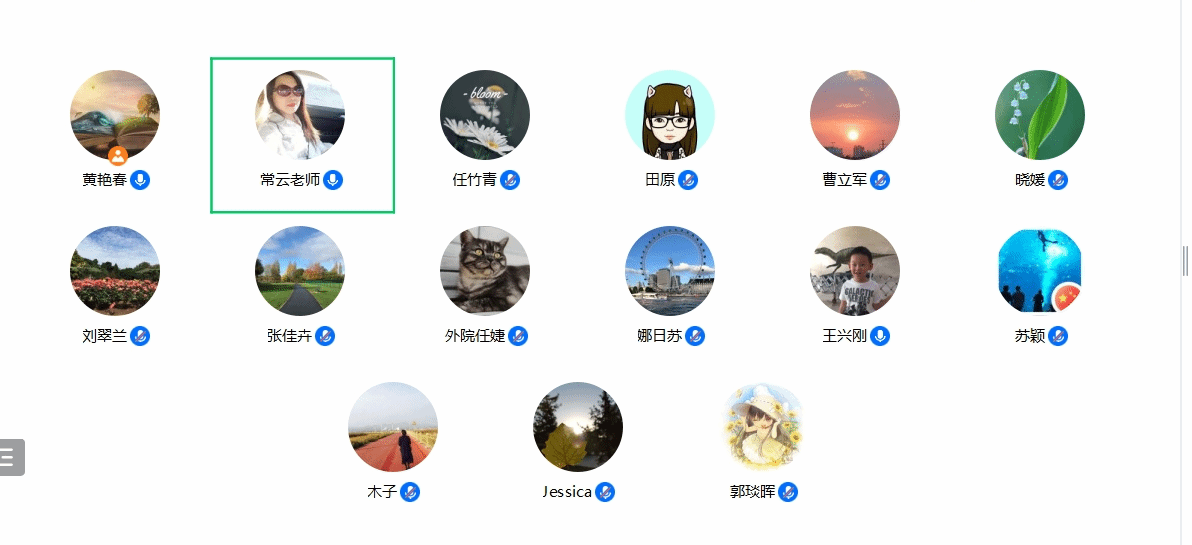Click the name label 郭琰晖
Screen dimensions: 1192x545
point(753,492)
